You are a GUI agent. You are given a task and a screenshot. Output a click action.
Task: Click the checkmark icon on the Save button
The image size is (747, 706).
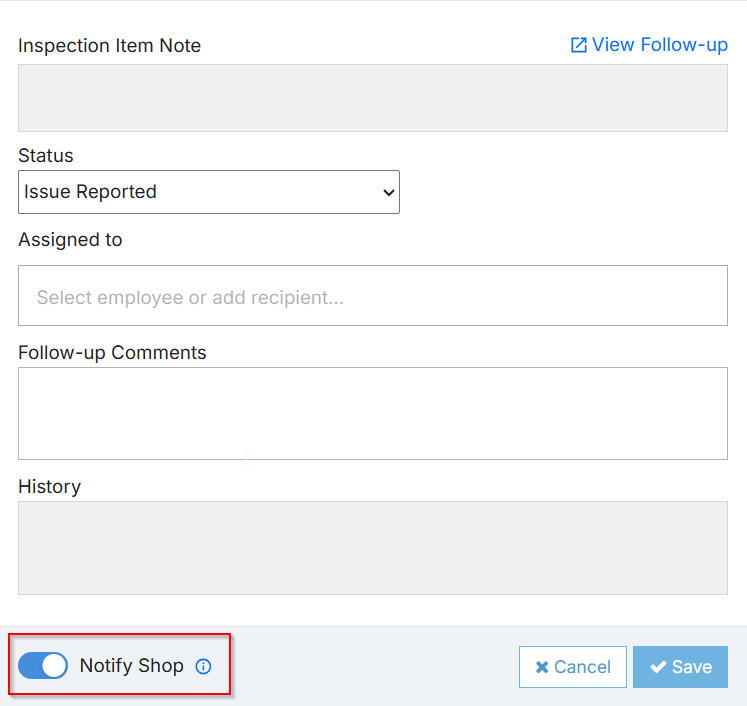(x=658, y=667)
